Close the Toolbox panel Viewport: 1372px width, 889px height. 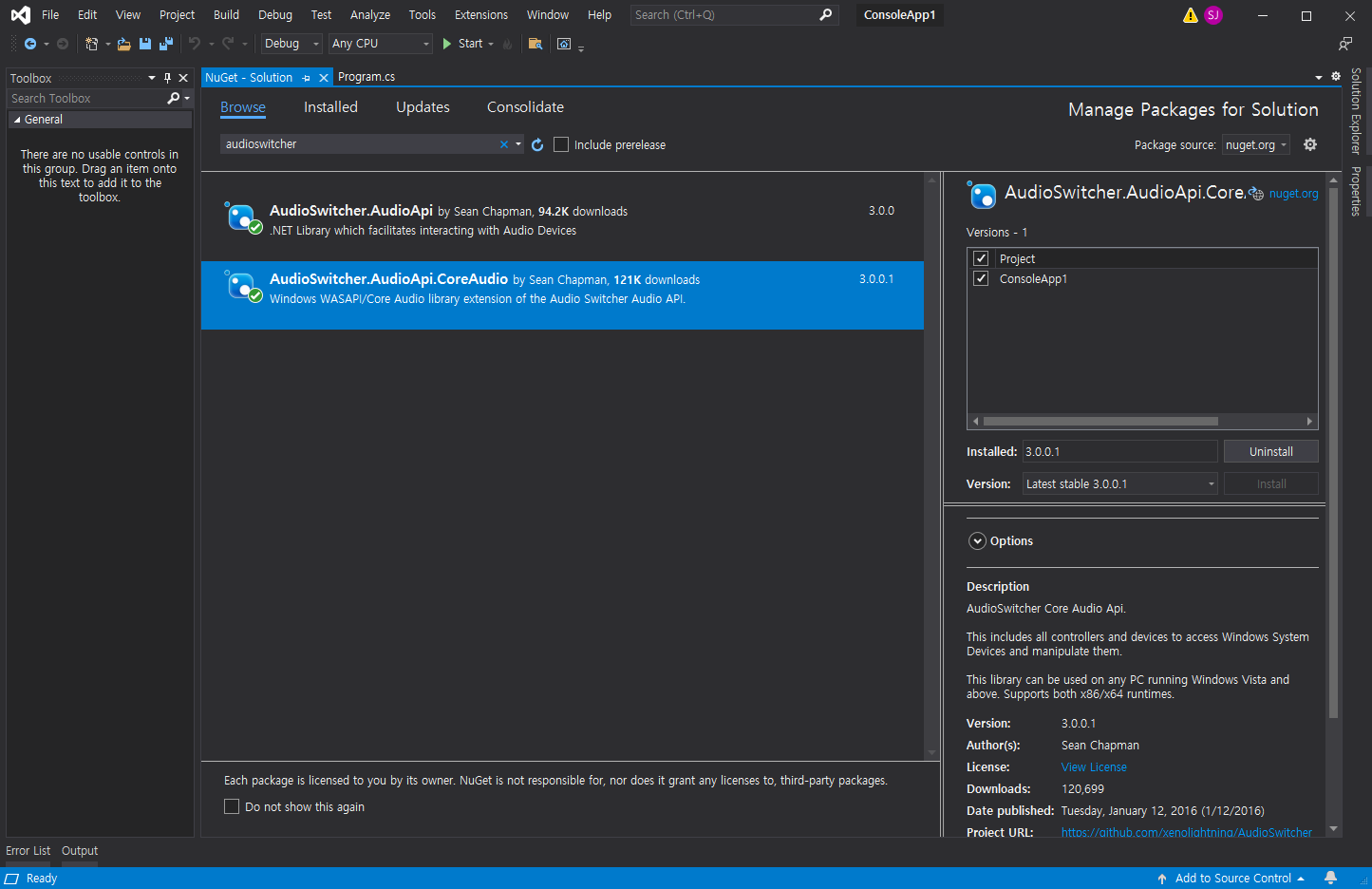(183, 78)
